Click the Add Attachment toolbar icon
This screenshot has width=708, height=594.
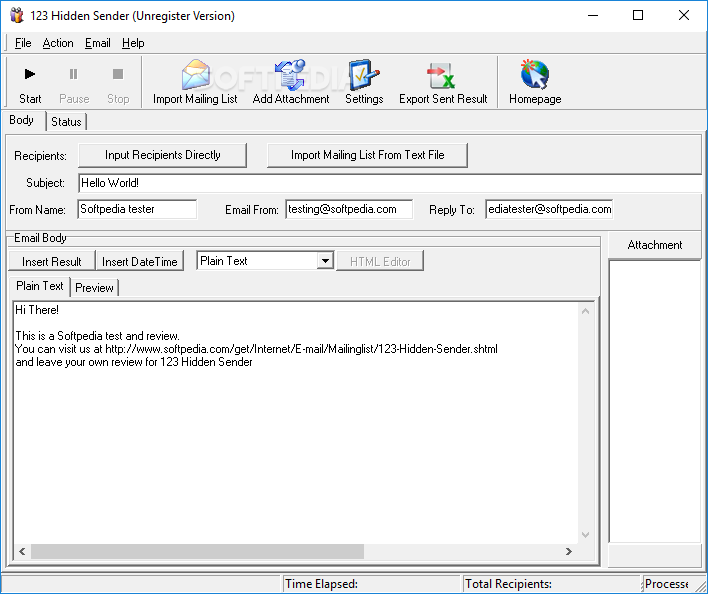[290, 74]
